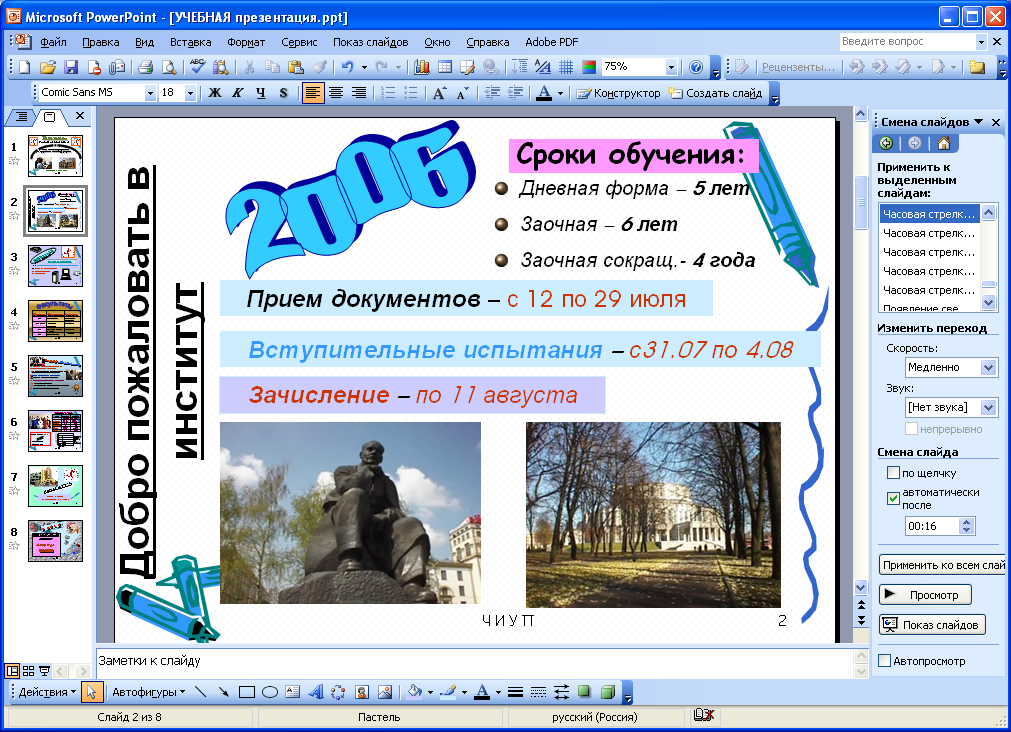
Task: Switch to the outline tab in the pane
Action: 21,117
